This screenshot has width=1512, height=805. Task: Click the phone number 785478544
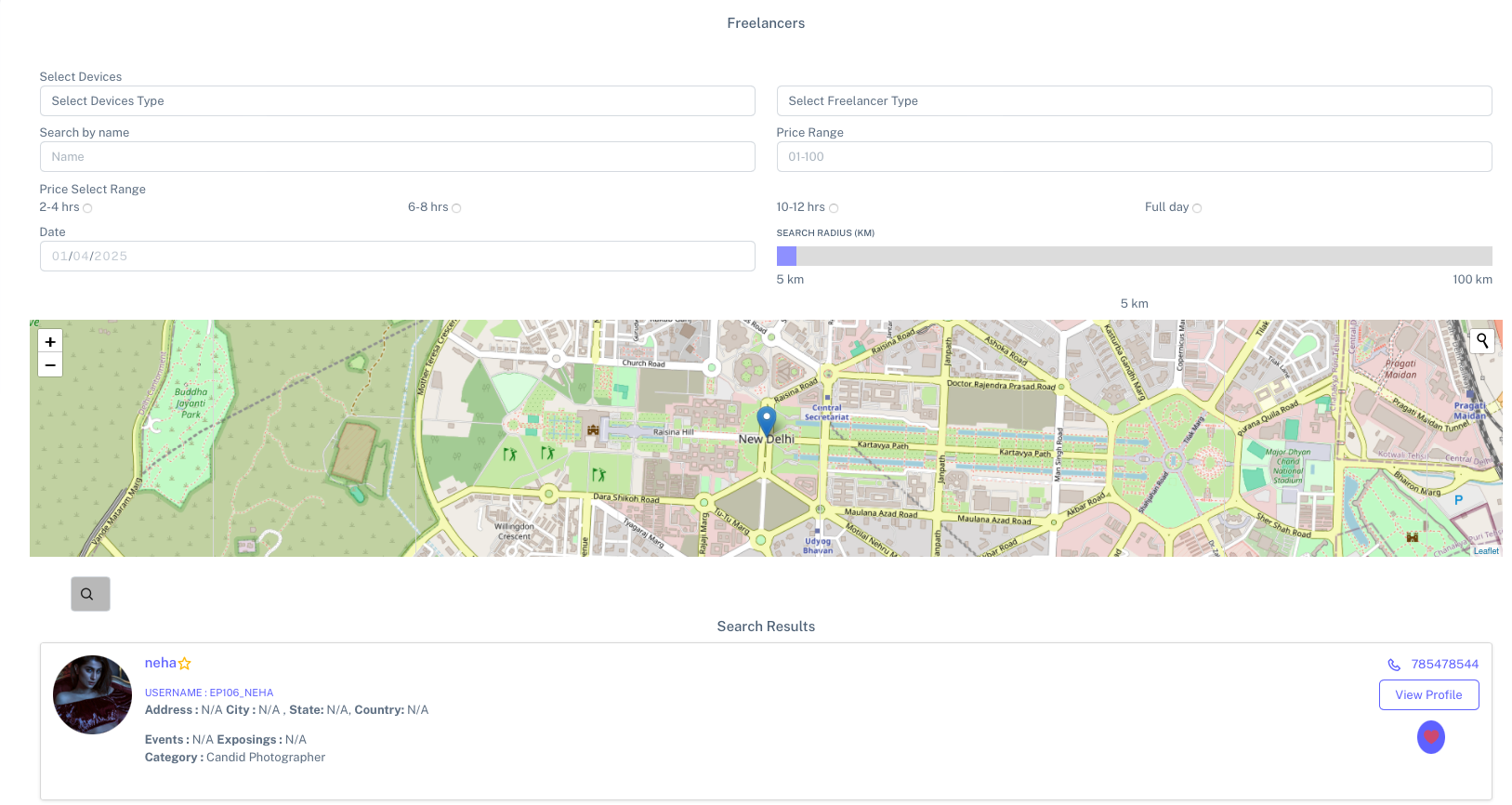[1445, 665]
